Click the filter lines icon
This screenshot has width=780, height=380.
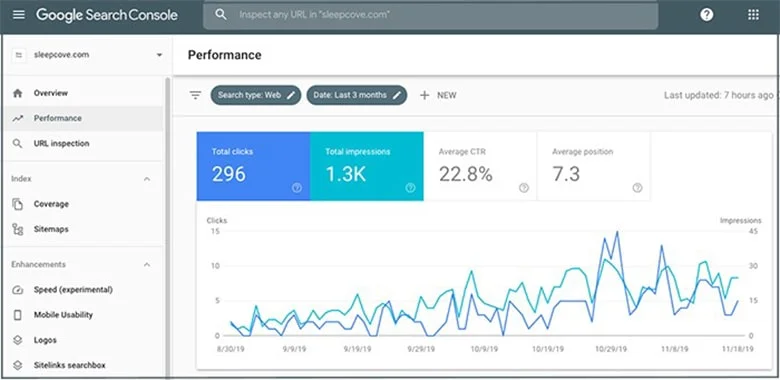coord(195,95)
